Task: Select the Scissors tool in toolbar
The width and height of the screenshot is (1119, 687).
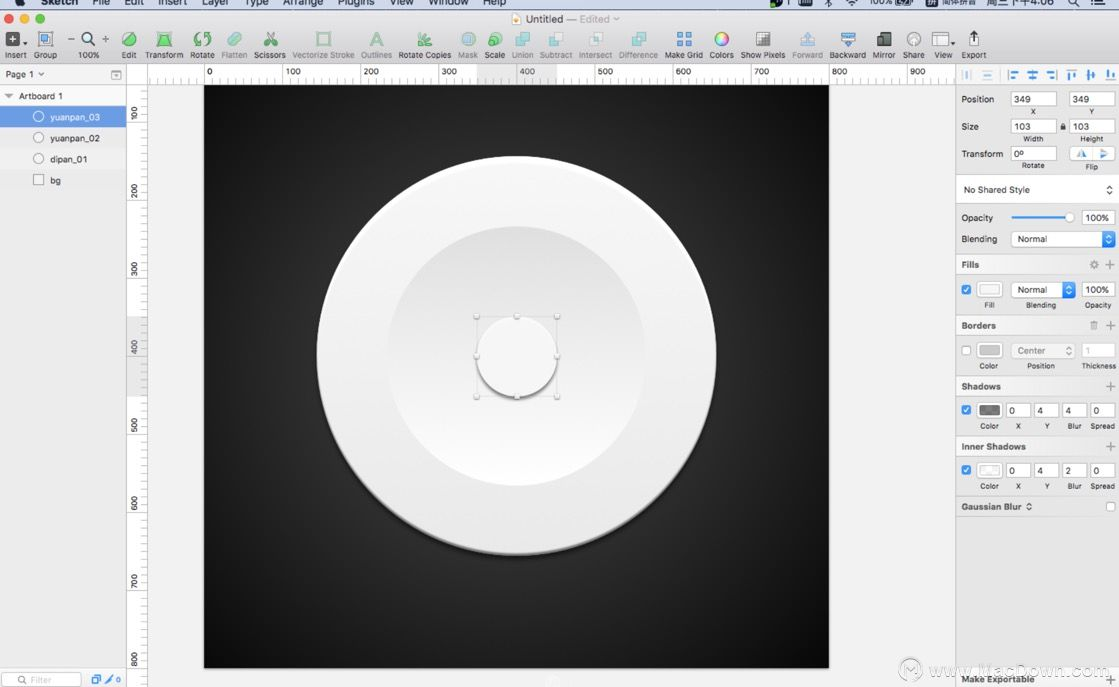Action: (270, 44)
